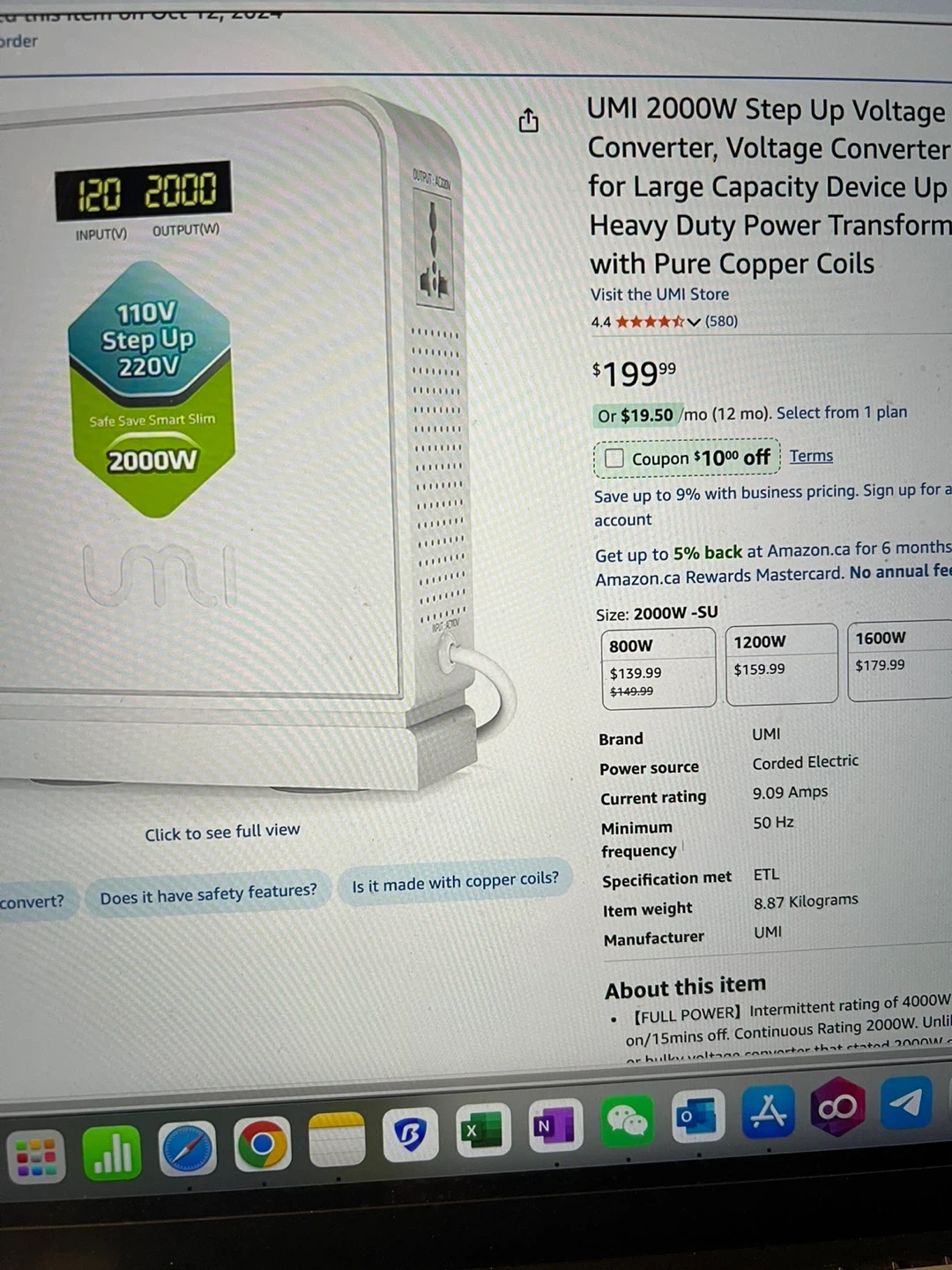Open Notes app in the dock
This screenshot has width=952, height=1270.
tap(337, 1139)
